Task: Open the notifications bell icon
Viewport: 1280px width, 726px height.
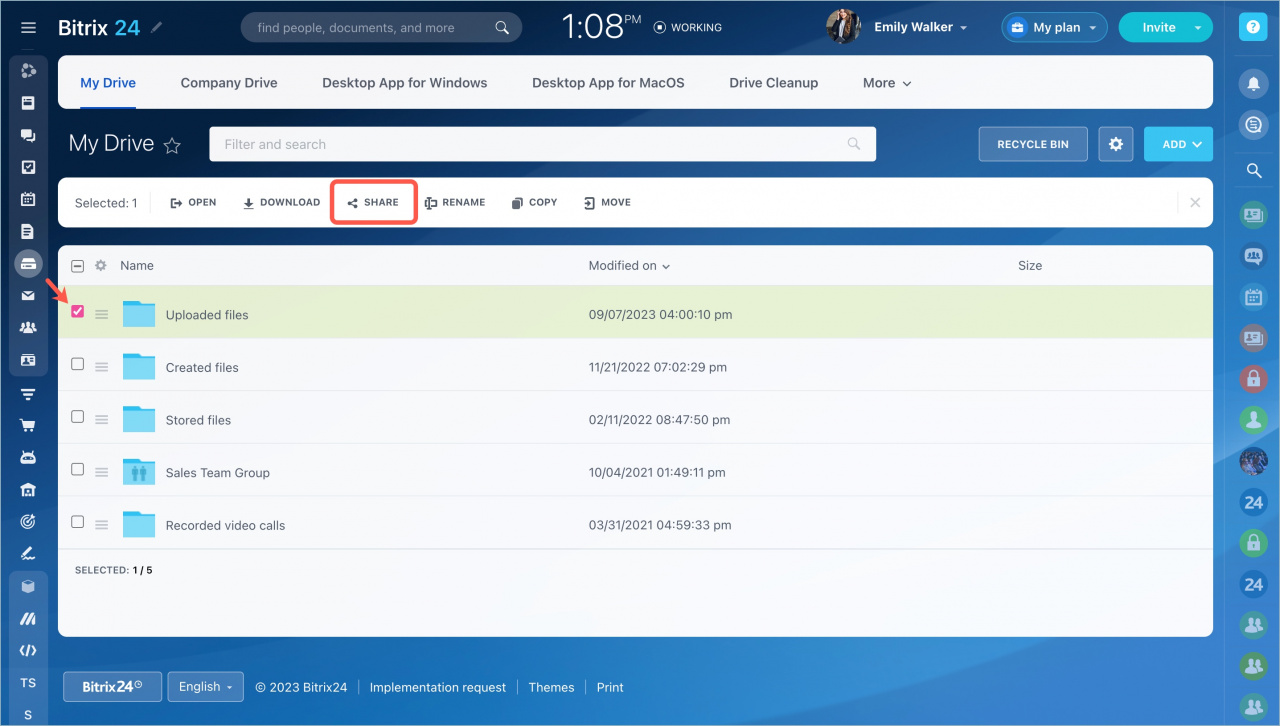Action: click(x=1253, y=83)
